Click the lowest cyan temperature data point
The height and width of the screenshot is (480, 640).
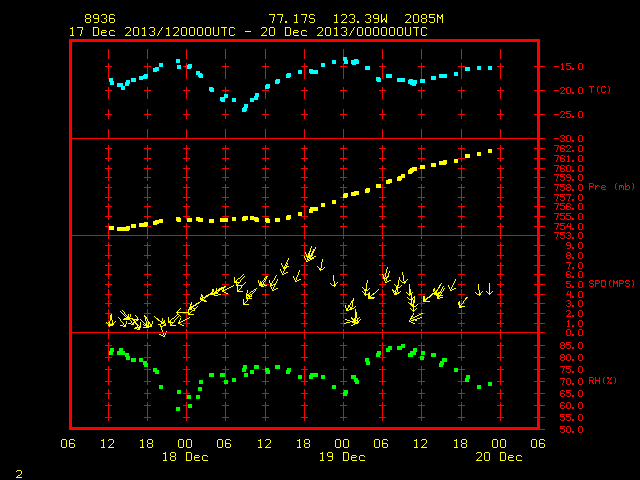point(244,109)
